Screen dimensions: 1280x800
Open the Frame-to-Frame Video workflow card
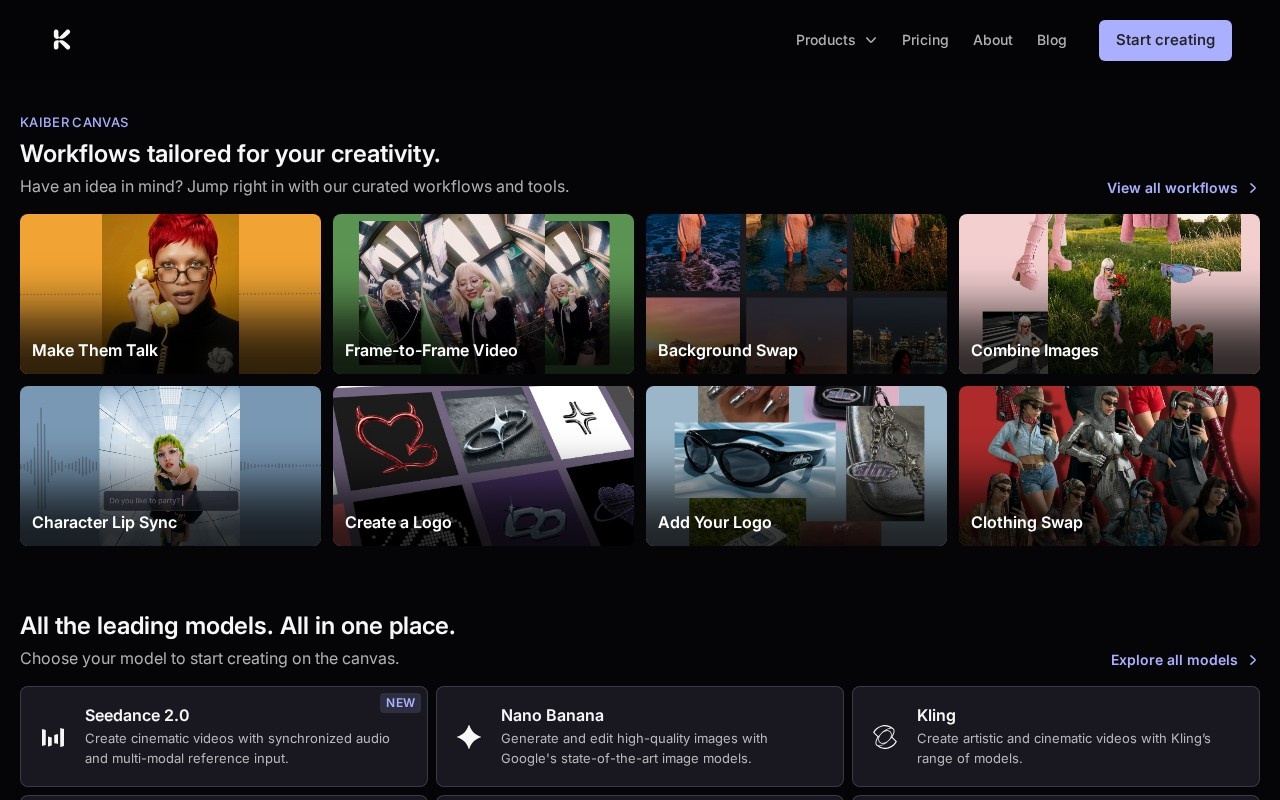coord(483,294)
